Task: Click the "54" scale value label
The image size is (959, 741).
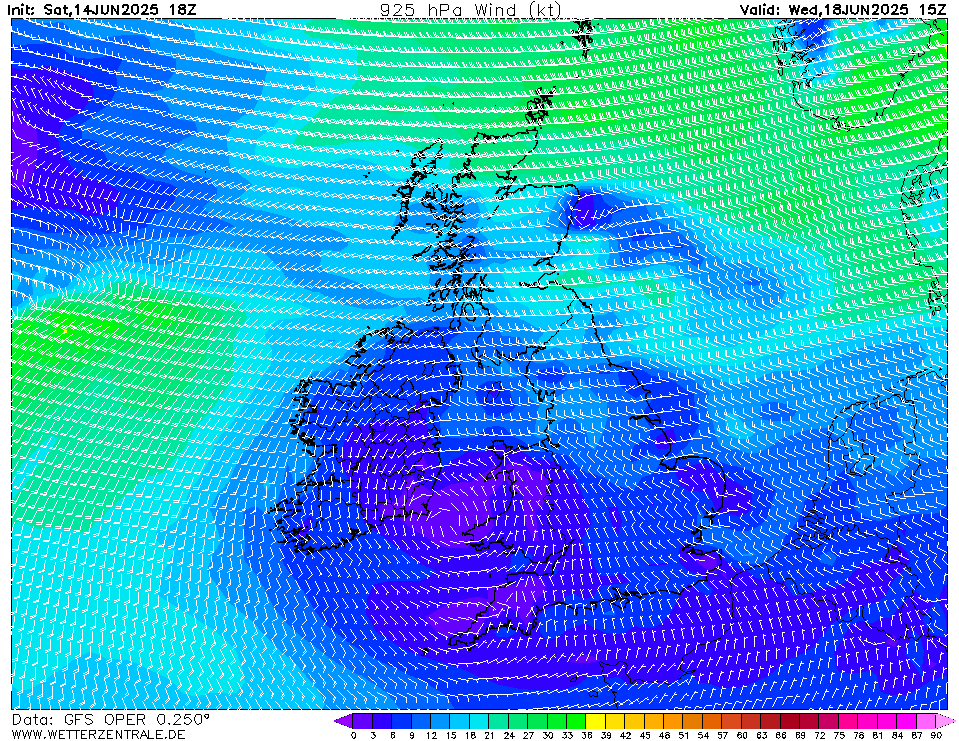Action: click(x=703, y=735)
